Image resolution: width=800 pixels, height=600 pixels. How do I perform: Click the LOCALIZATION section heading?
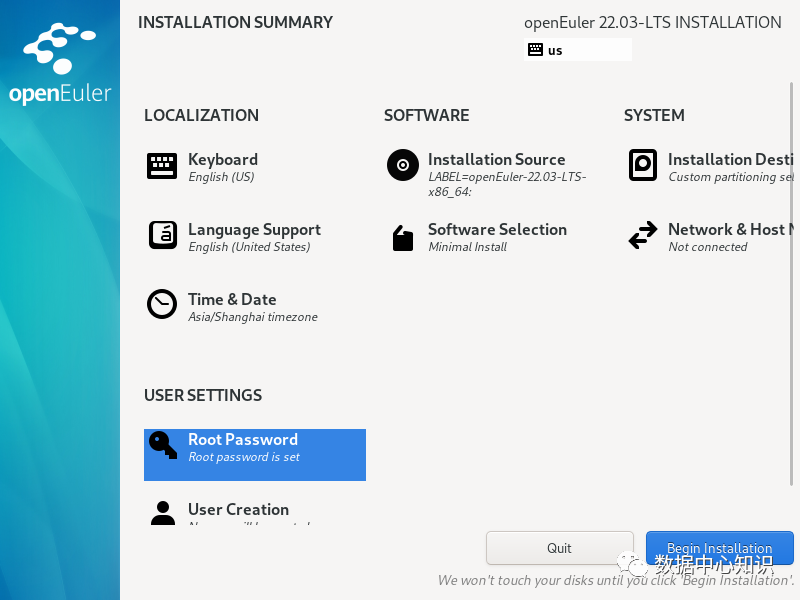201,115
